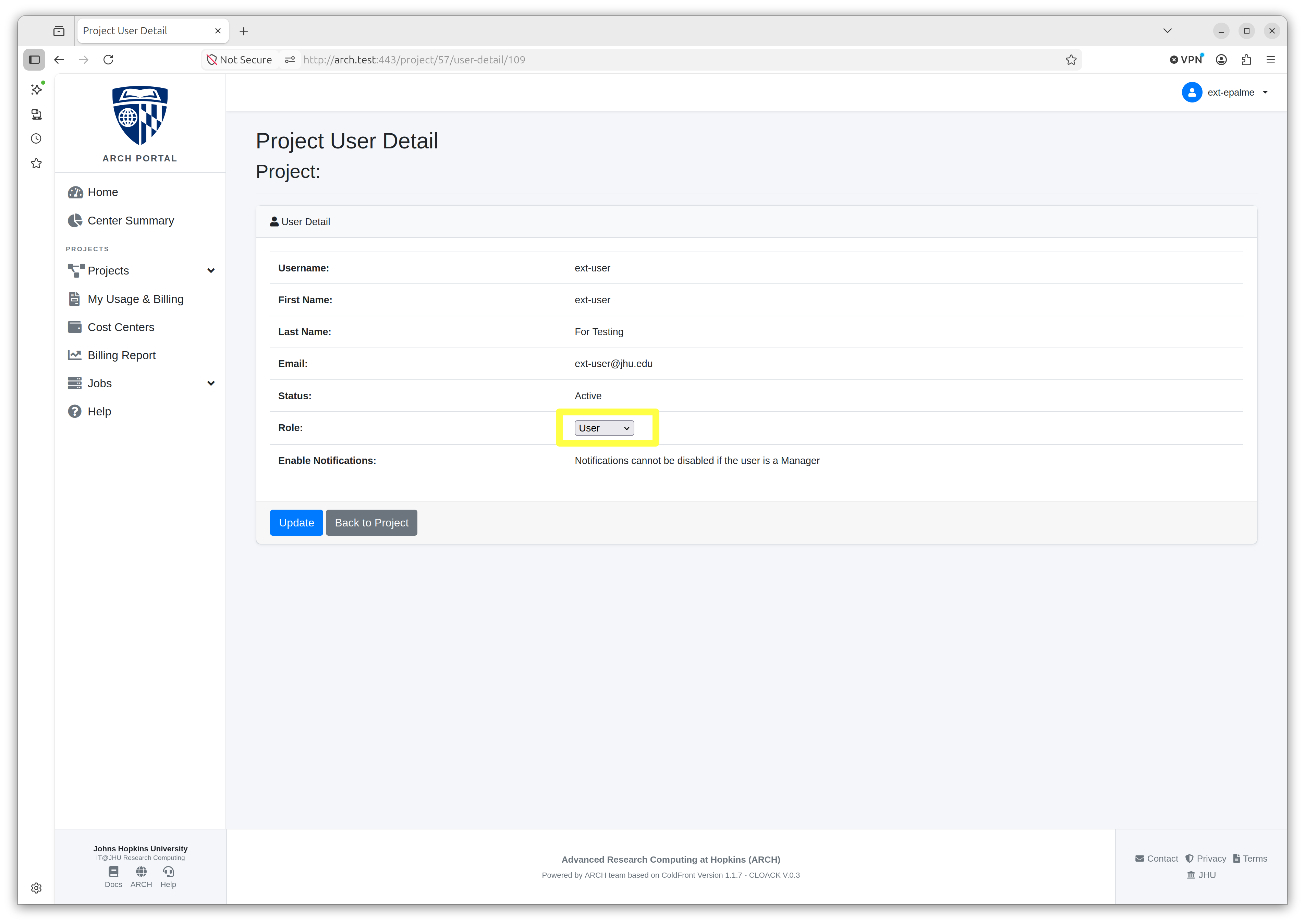The width and height of the screenshot is (1305, 924).
Task: Click the For Testing last name value
Action: point(598,332)
